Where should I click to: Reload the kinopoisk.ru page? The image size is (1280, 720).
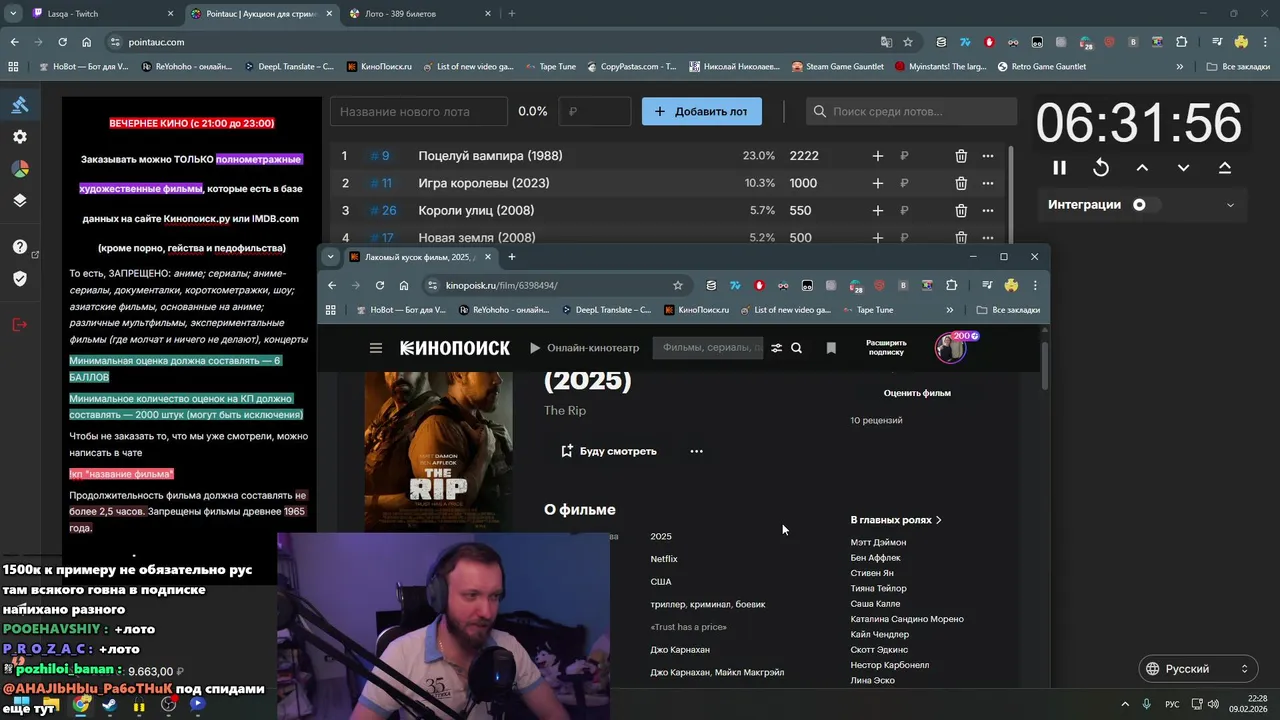click(380, 285)
